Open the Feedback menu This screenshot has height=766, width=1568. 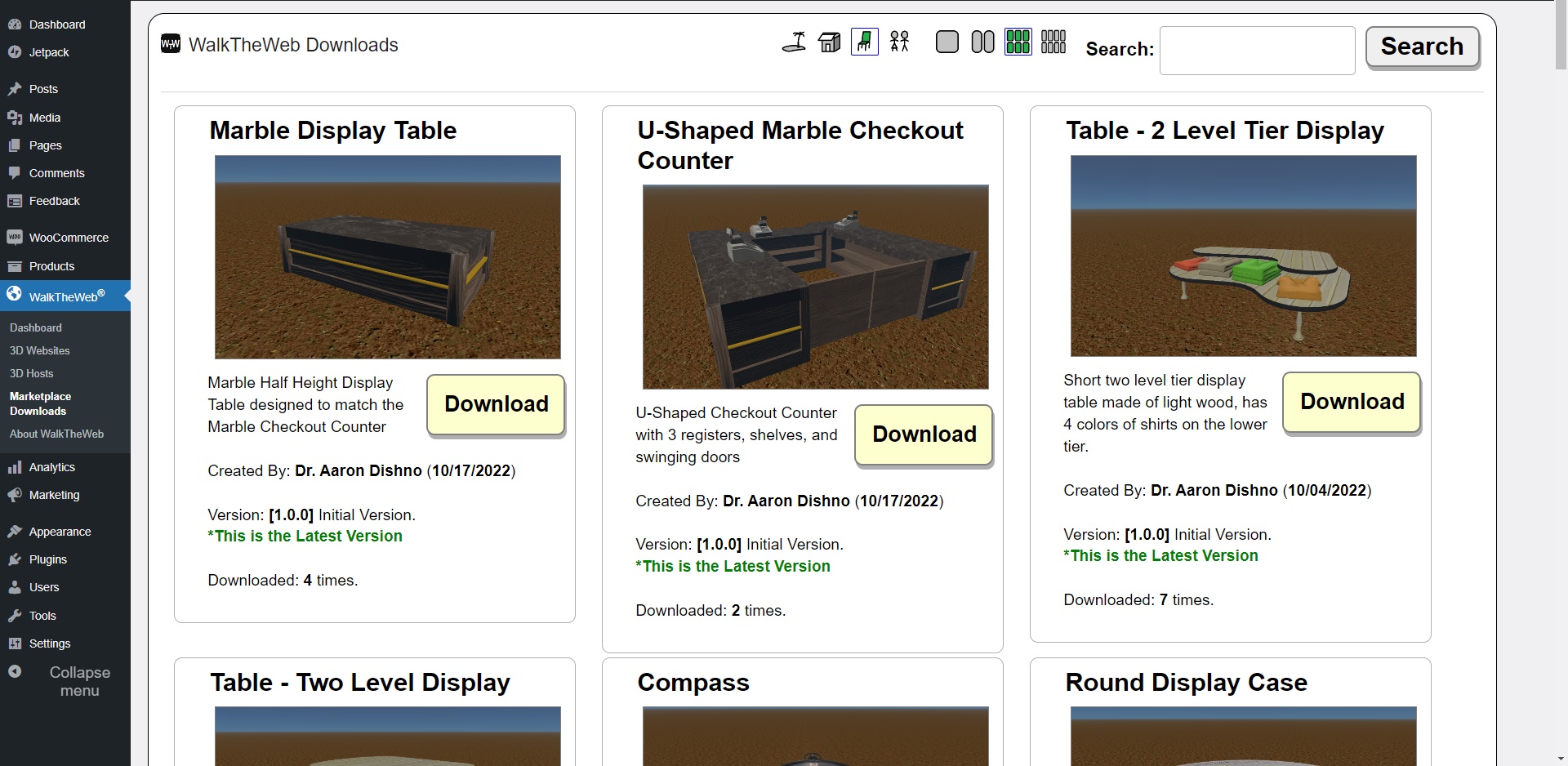pyautogui.click(x=65, y=201)
